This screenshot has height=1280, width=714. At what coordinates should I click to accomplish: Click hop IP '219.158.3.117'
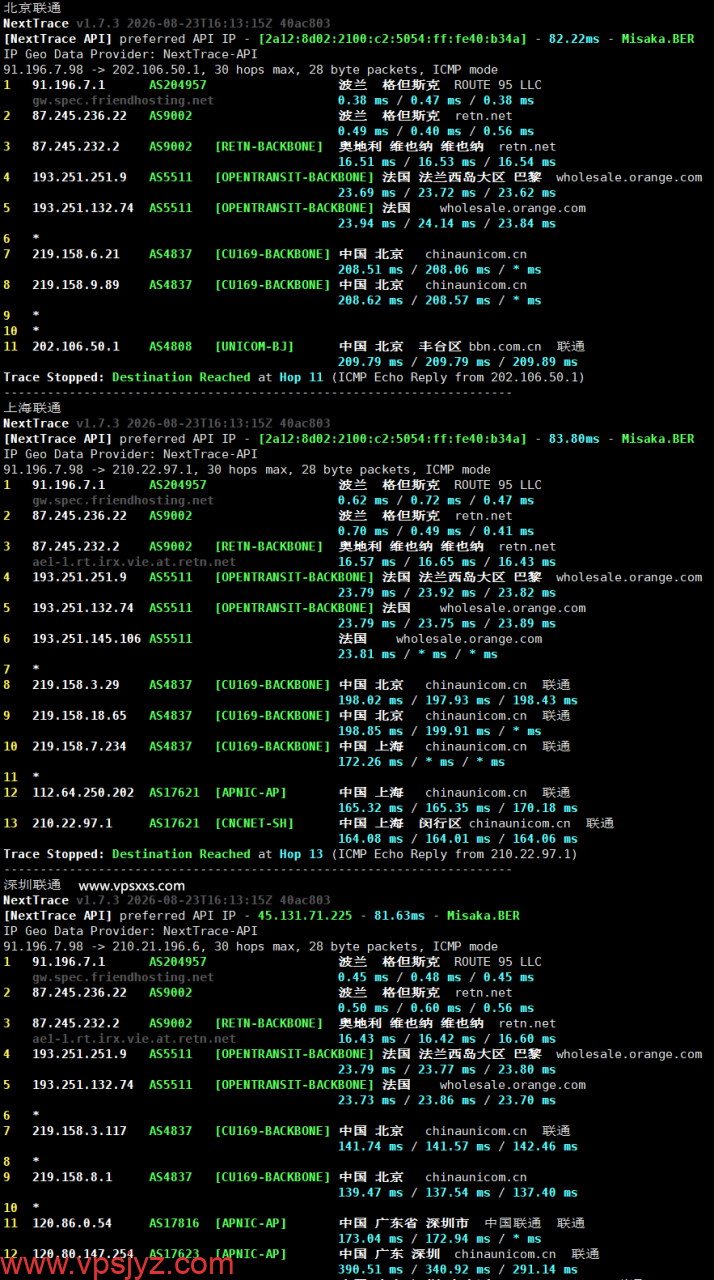(x=79, y=1131)
